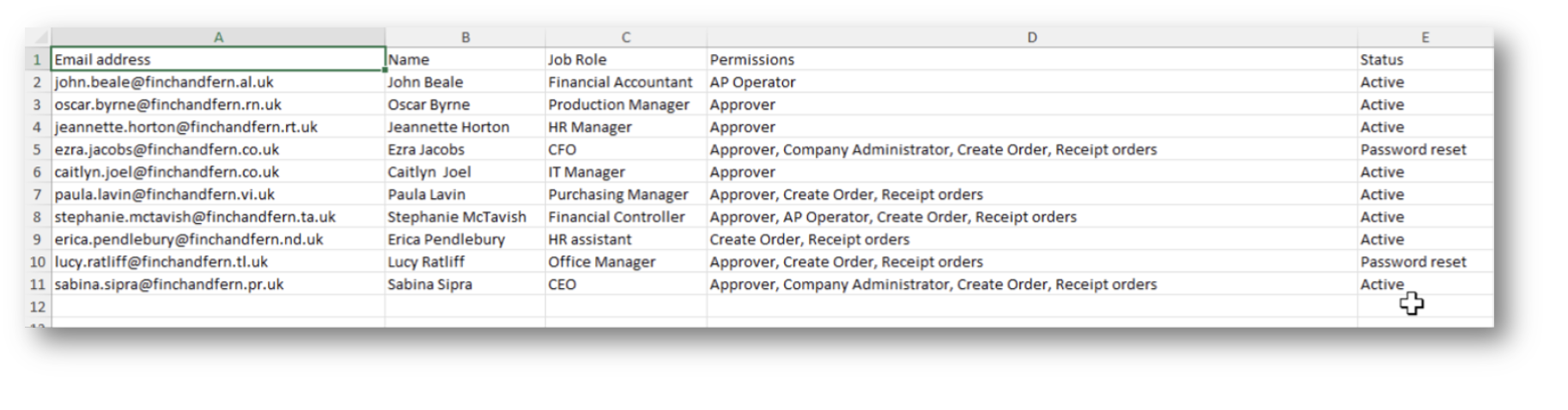Select row 12 header

click(38, 306)
